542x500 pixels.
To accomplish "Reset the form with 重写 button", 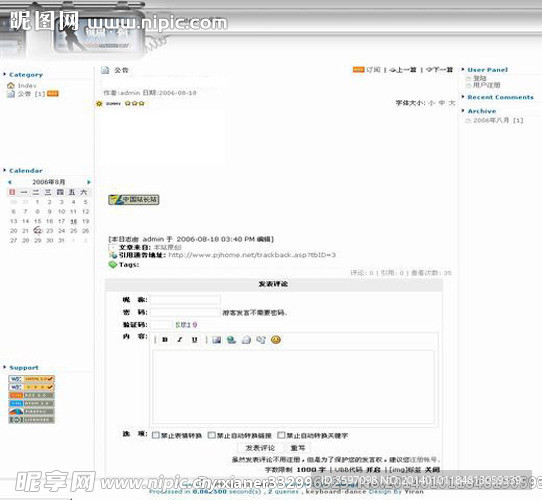I will pos(298,448).
